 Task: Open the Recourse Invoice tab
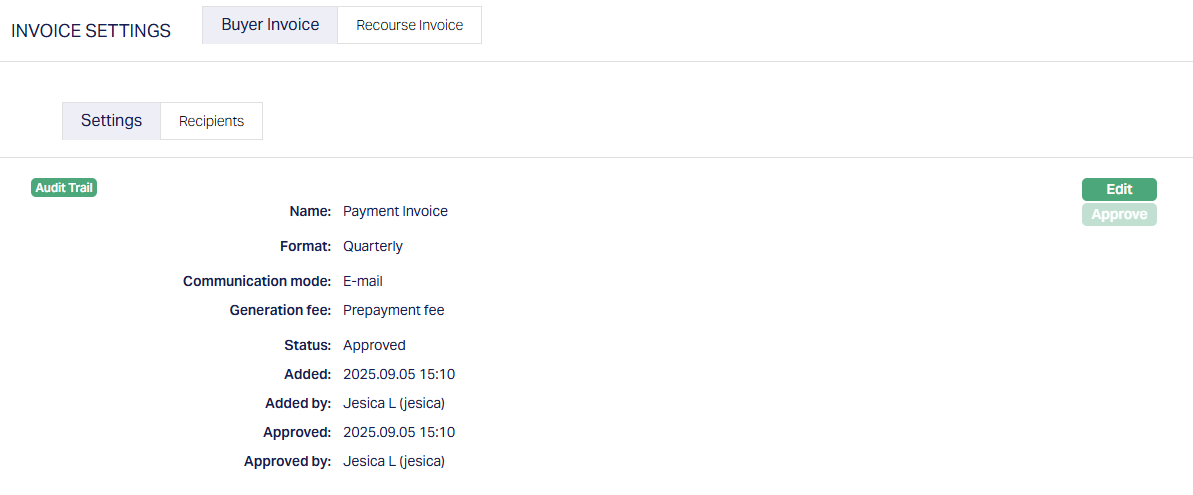409,25
